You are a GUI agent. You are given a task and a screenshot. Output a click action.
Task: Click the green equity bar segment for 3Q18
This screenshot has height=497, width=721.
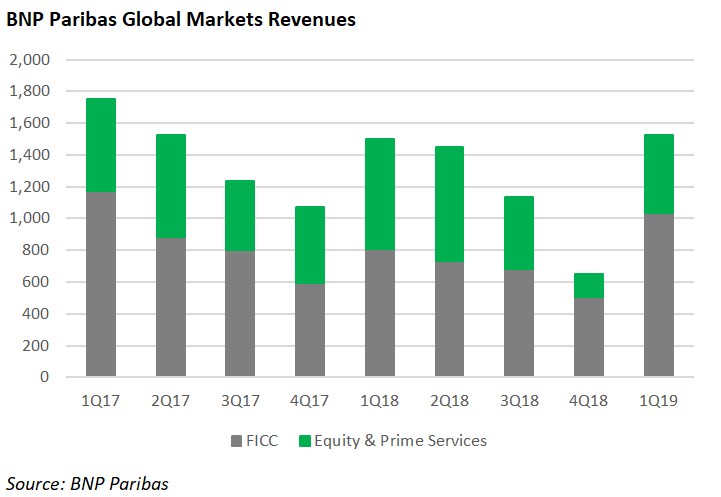[519, 233]
